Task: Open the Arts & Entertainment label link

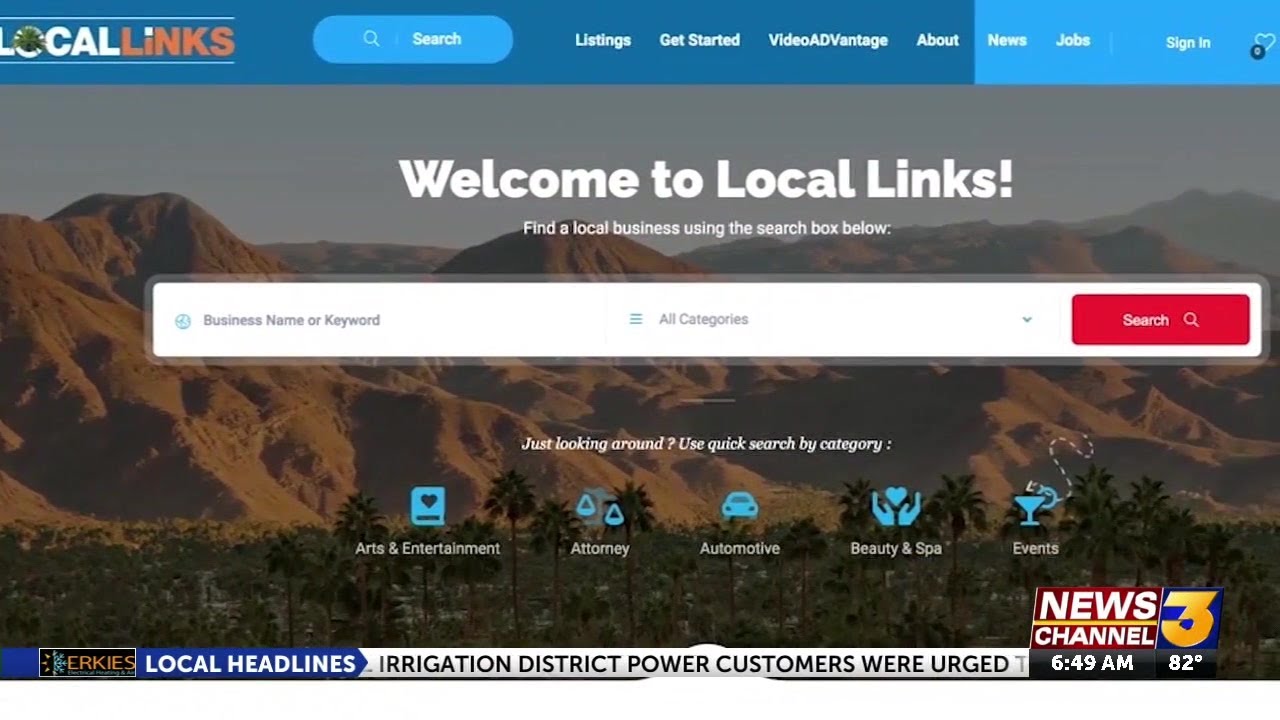Action: [428, 548]
